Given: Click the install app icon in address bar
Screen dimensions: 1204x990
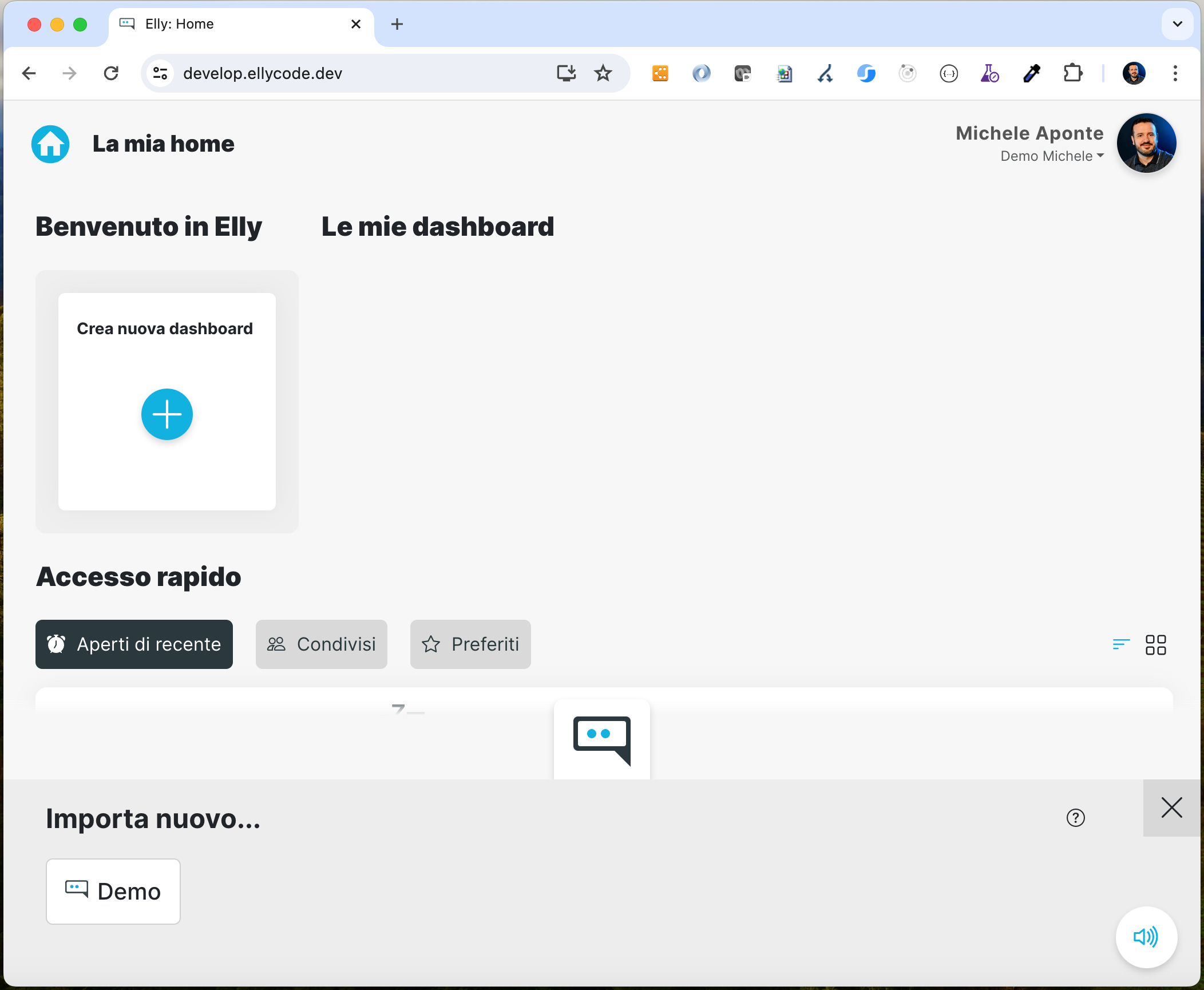Looking at the screenshot, I should [567, 73].
